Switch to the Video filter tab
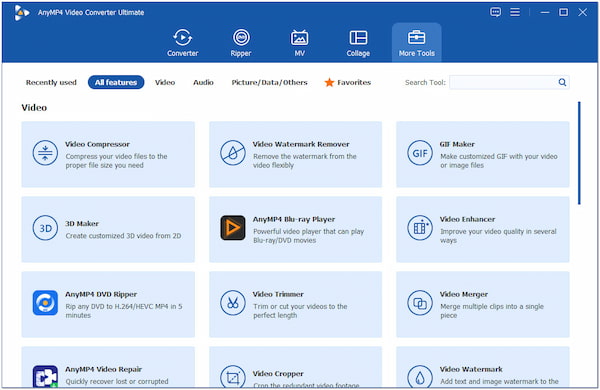600x390 pixels. 165,82
